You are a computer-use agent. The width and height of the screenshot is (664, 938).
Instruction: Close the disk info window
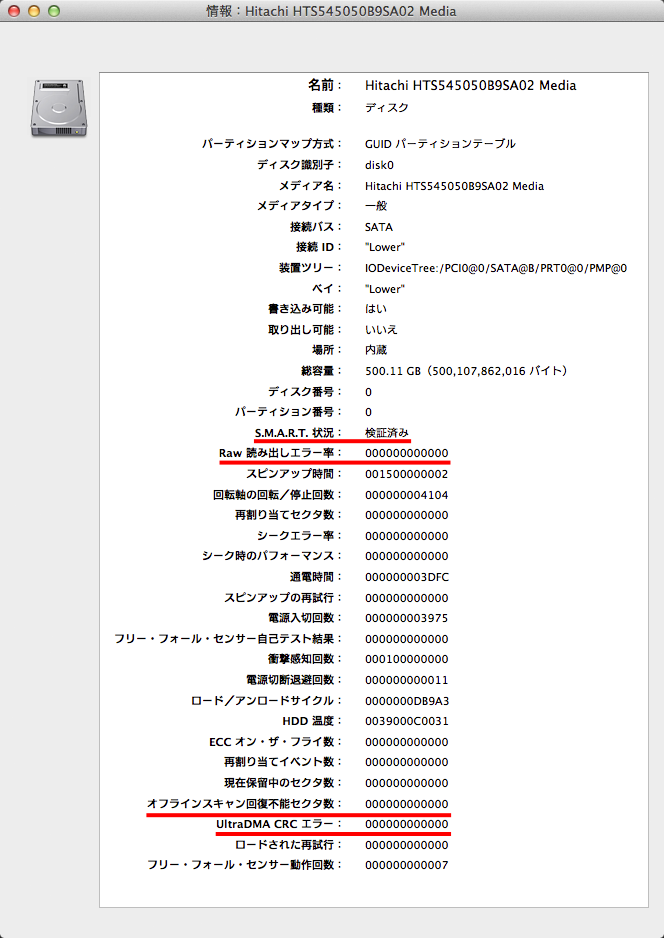point(13,11)
